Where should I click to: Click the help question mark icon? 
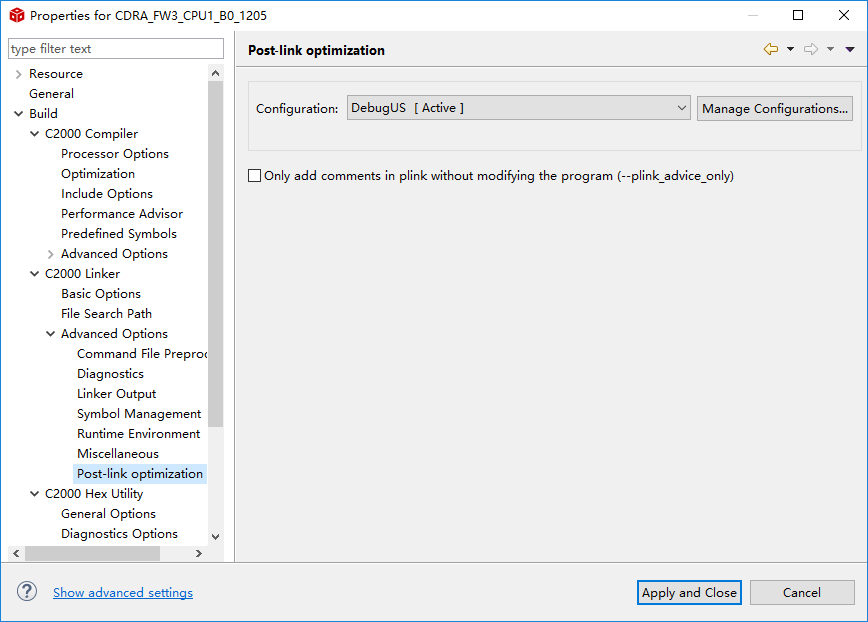[x=27, y=592]
